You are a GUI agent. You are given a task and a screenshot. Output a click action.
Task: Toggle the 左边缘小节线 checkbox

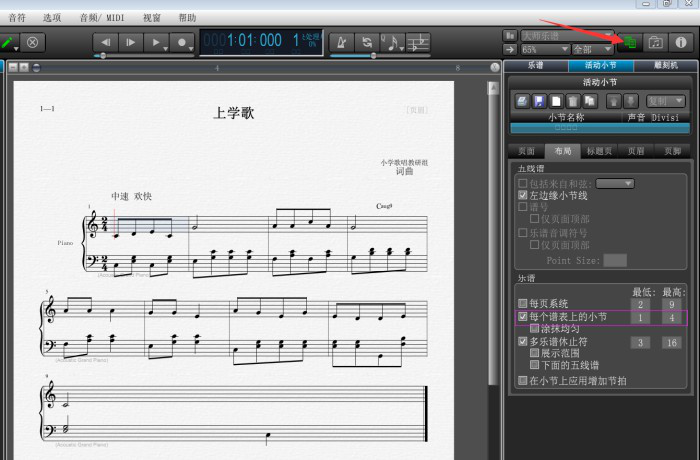click(x=522, y=195)
